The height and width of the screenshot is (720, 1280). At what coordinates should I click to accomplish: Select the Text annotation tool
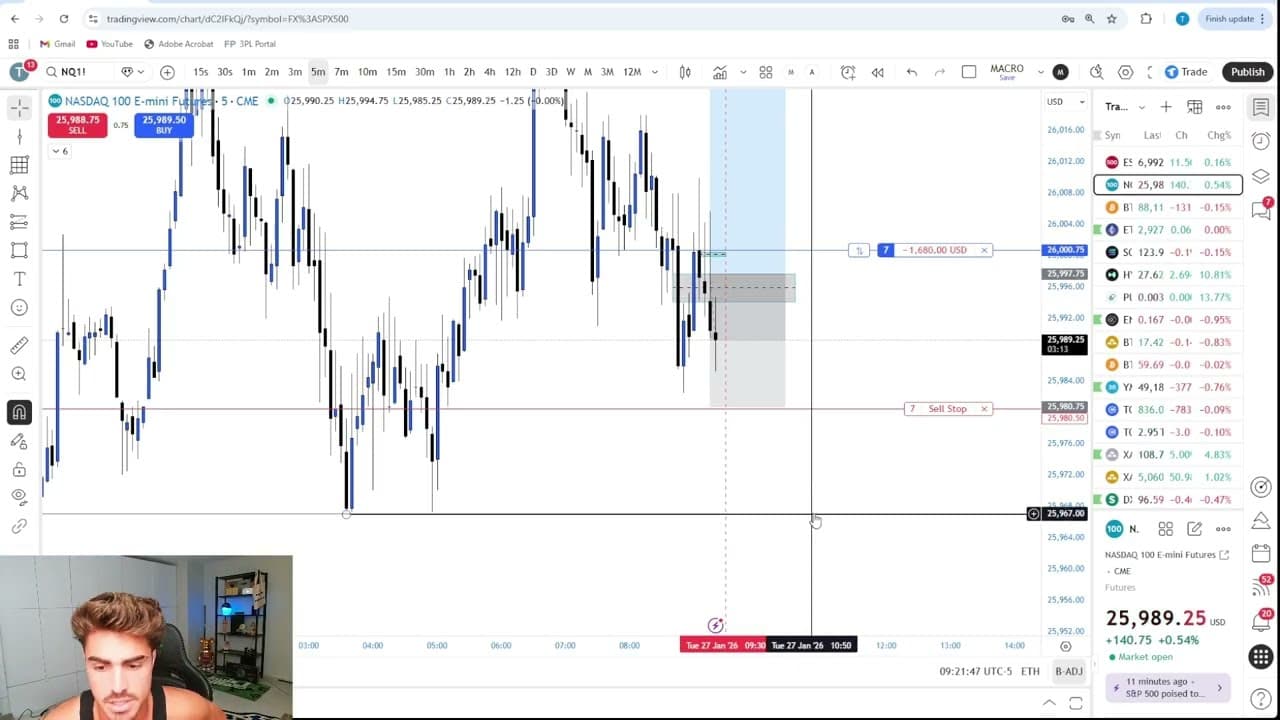click(x=19, y=279)
